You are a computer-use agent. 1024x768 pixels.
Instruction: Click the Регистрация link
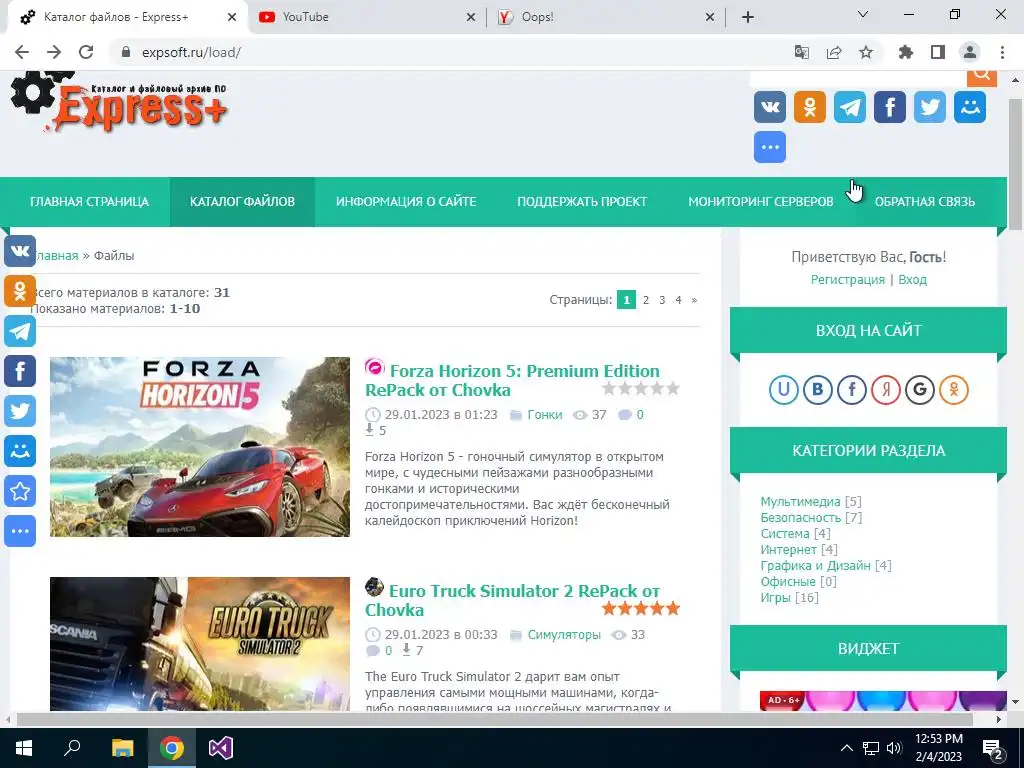(x=848, y=280)
